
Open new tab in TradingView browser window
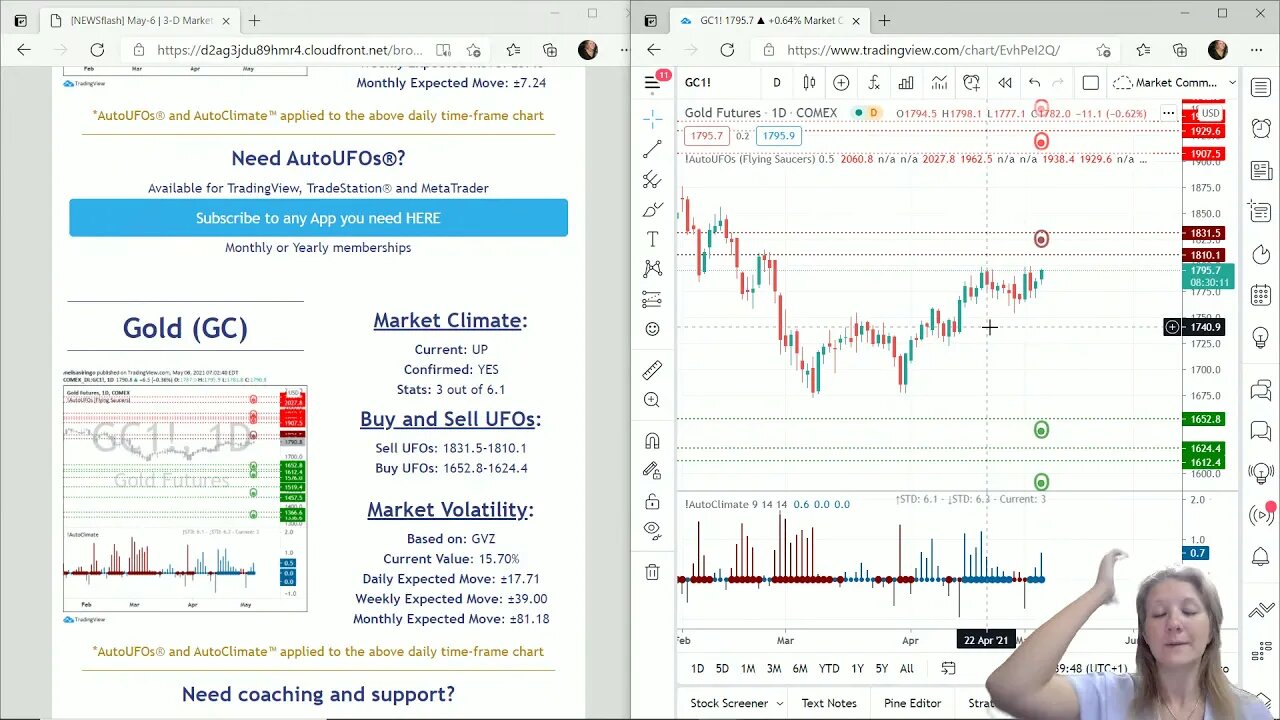coord(884,20)
